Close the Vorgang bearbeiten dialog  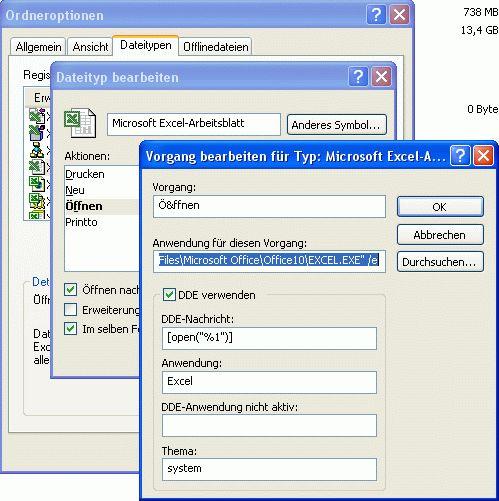[483, 156]
